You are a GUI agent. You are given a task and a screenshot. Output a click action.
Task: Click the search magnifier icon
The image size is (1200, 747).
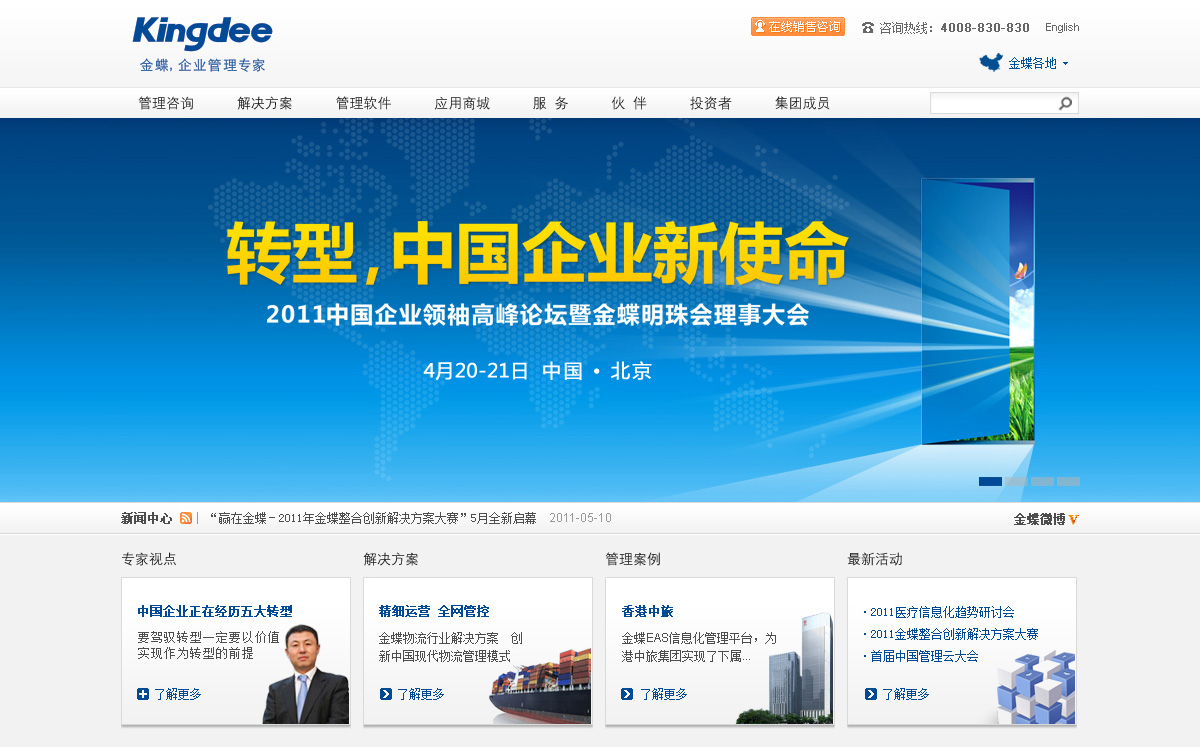click(1066, 103)
